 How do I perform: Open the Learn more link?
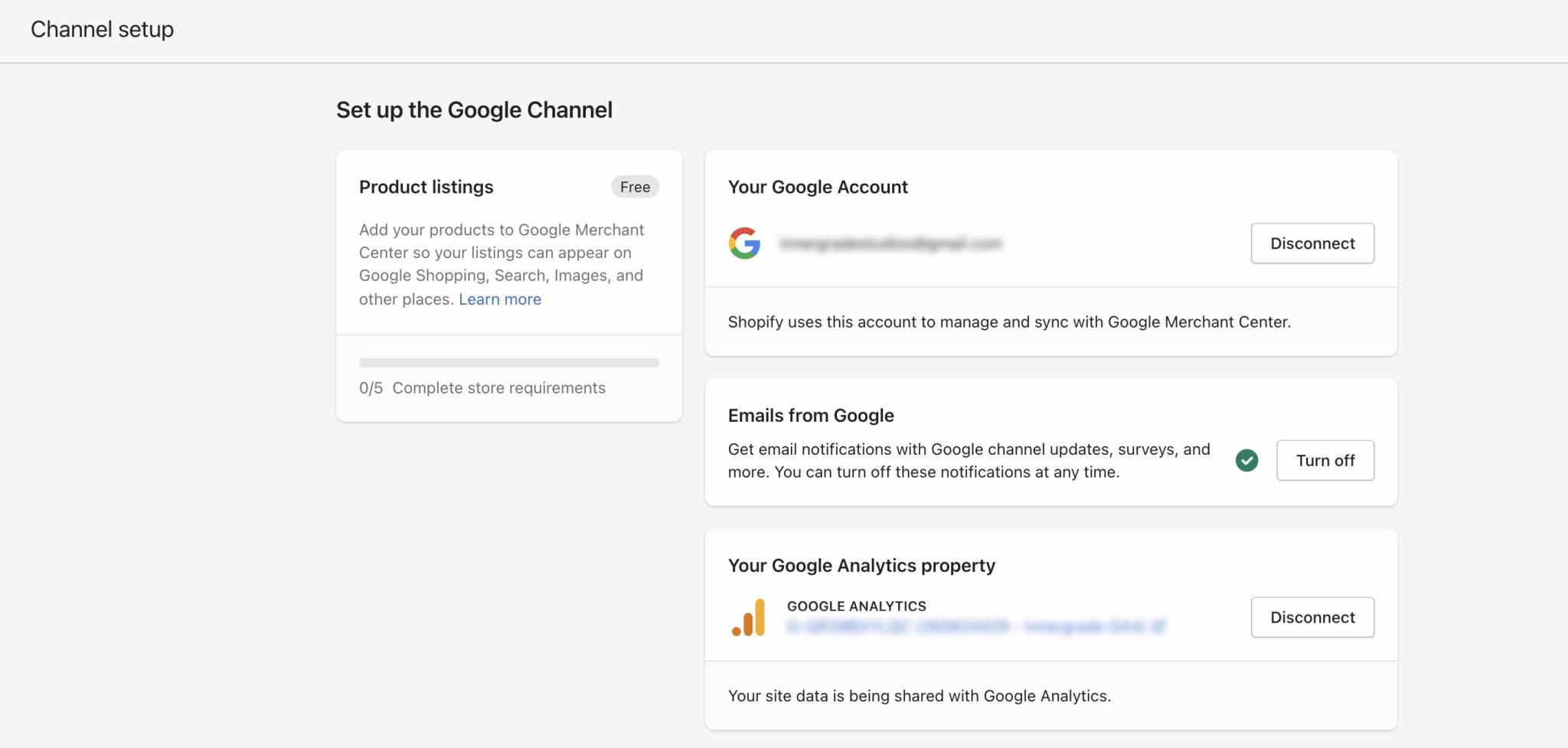pyautogui.click(x=500, y=299)
